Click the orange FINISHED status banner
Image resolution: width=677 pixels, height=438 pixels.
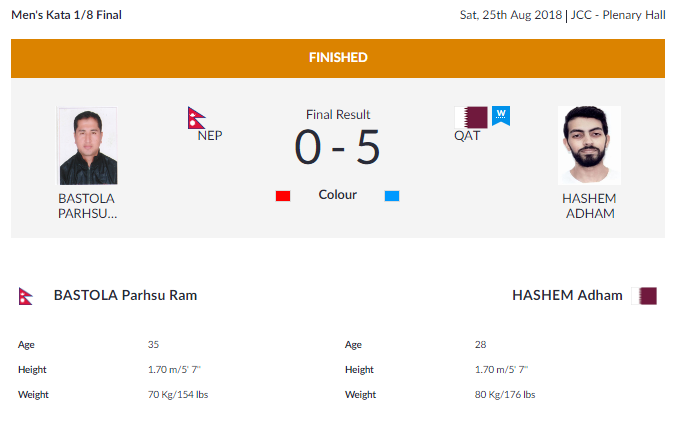point(338,58)
